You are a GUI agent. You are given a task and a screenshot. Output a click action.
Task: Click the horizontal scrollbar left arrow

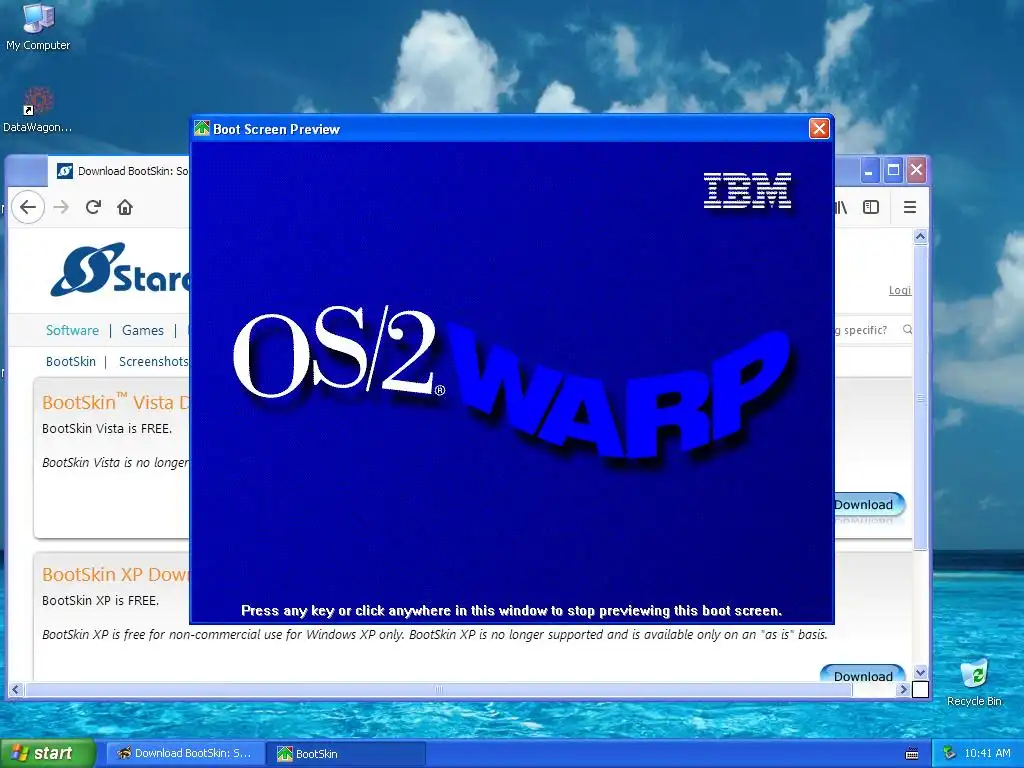coord(16,690)
